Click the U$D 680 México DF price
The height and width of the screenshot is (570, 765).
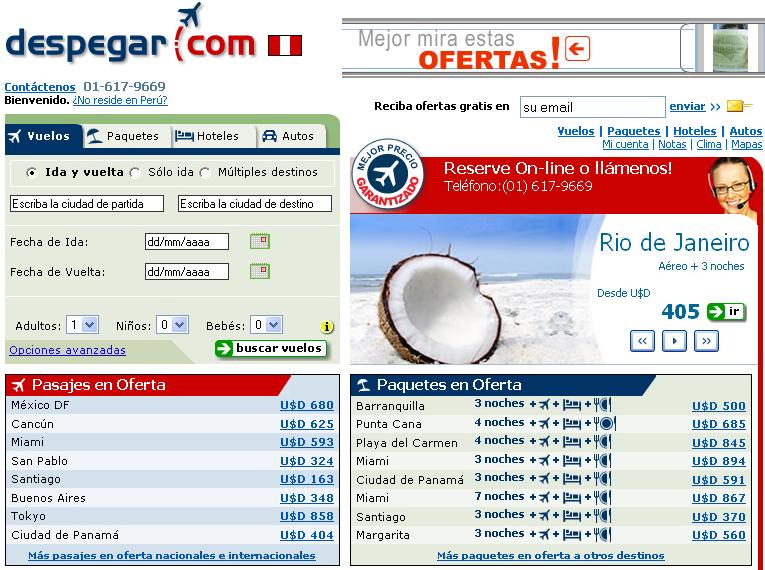tap(307, 405)
